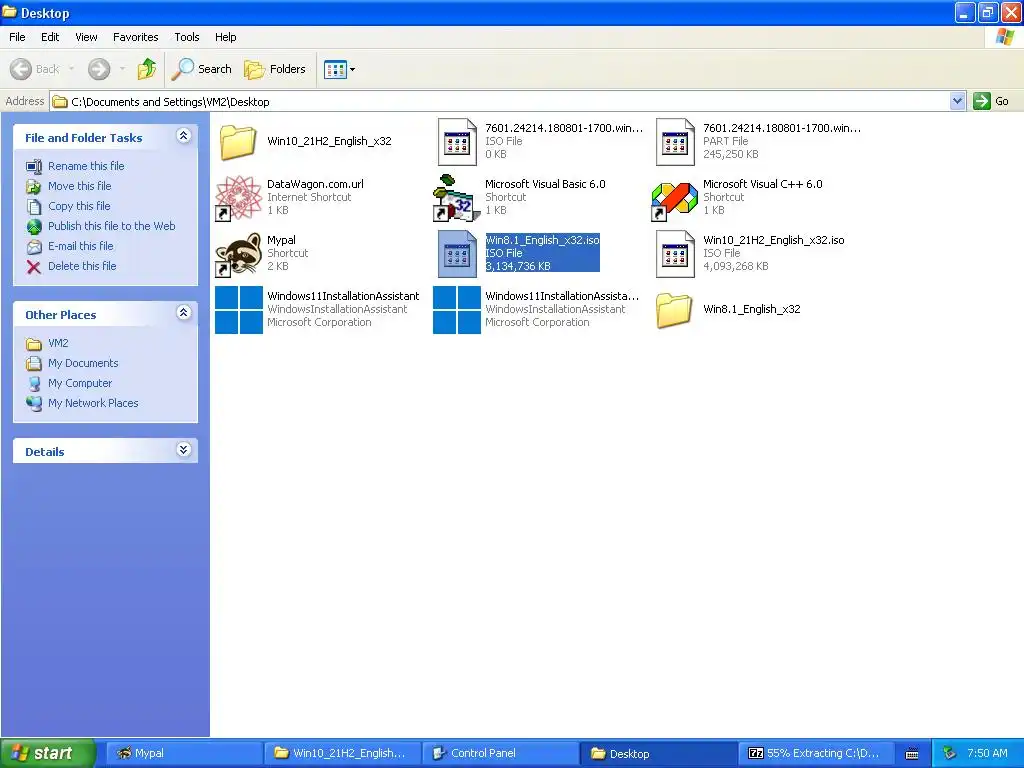Toggle the Folders pane button
Image resolution: width=1024 pixels, height=768 pixels.
pos(274,69)
